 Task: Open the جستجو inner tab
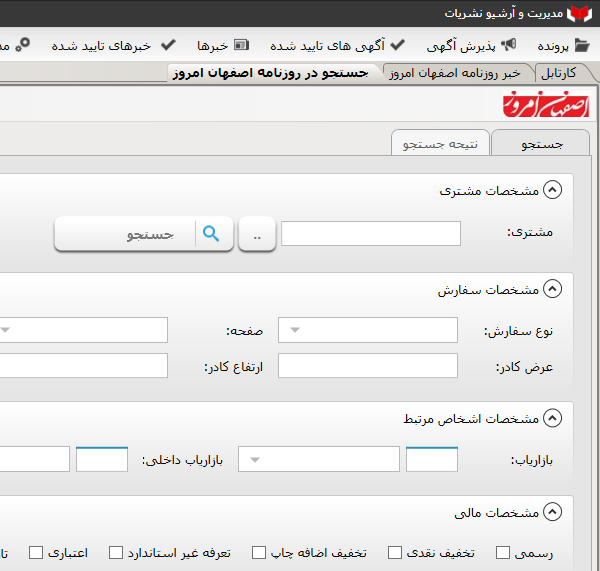pyautogui.click(x=541, y=143)
